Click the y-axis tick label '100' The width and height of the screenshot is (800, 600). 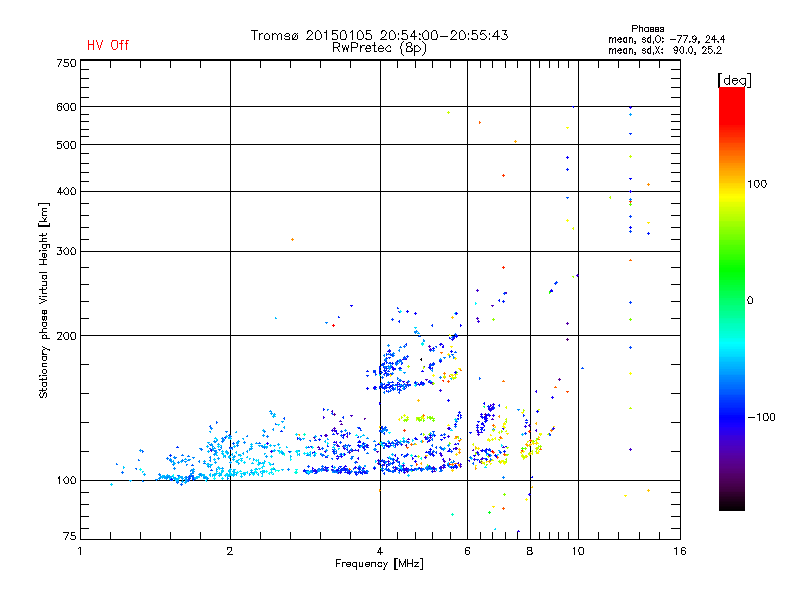[66, 480]
